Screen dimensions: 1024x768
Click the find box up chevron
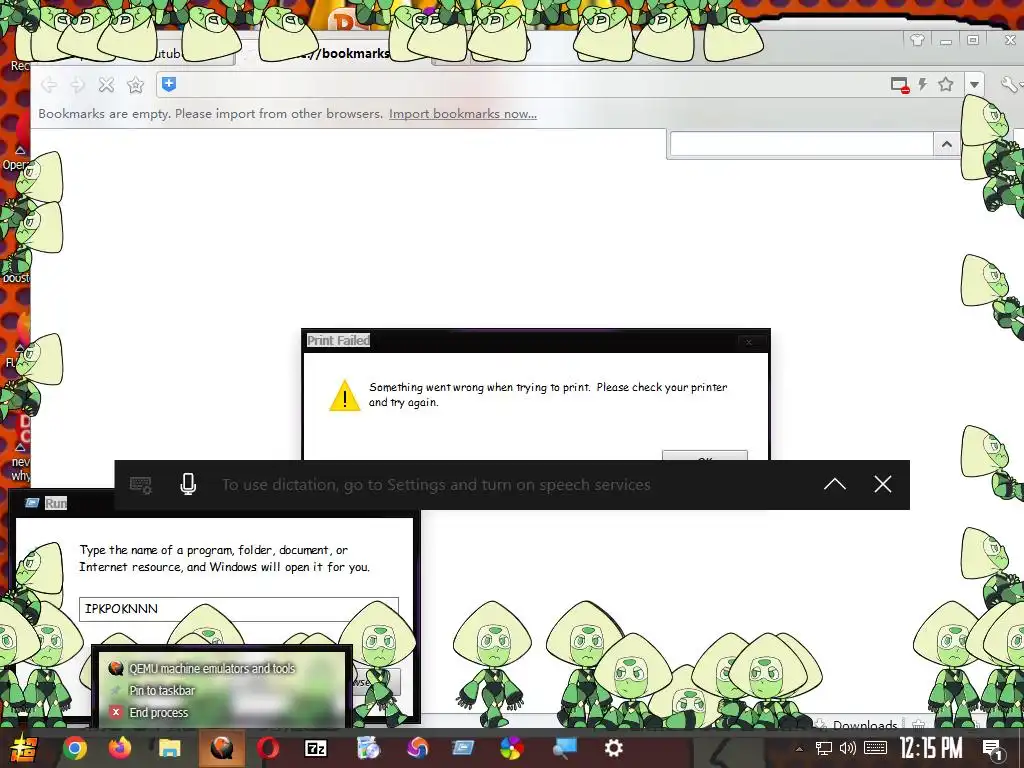coord(946,144)
